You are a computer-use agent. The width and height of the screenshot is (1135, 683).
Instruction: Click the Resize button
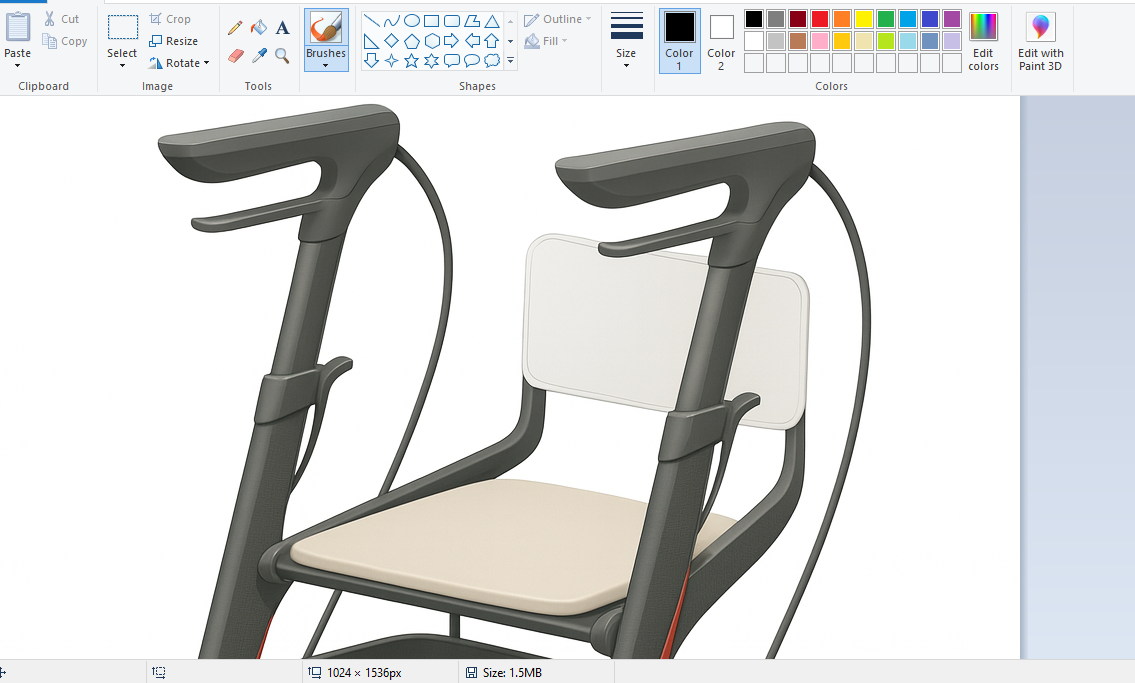[174, 41]
